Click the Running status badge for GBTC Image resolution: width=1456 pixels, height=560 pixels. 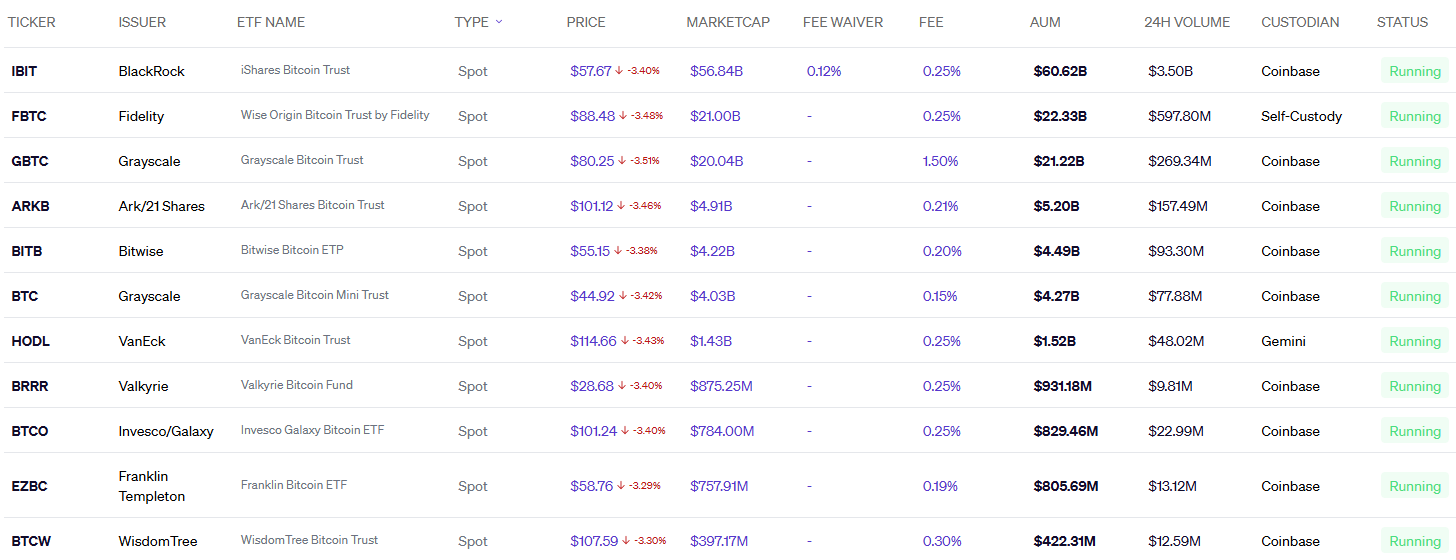(x=1415, y=161)
